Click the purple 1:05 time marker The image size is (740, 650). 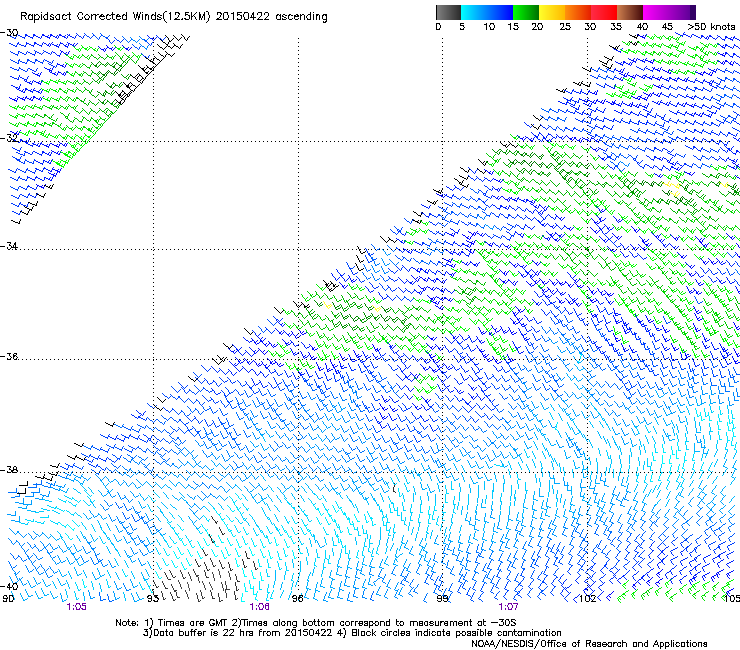point(76,607)
